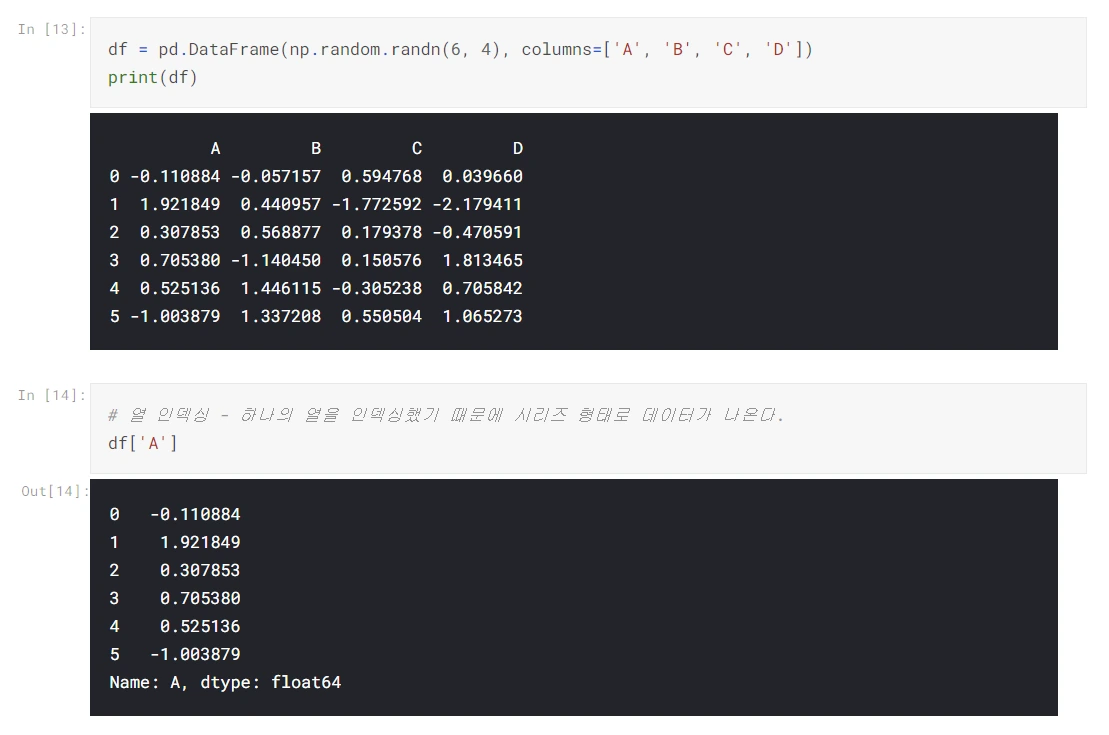This screenshot has width=1109, height=735.
Task: Click value 0.568877 in row 2
Action: 281,232
